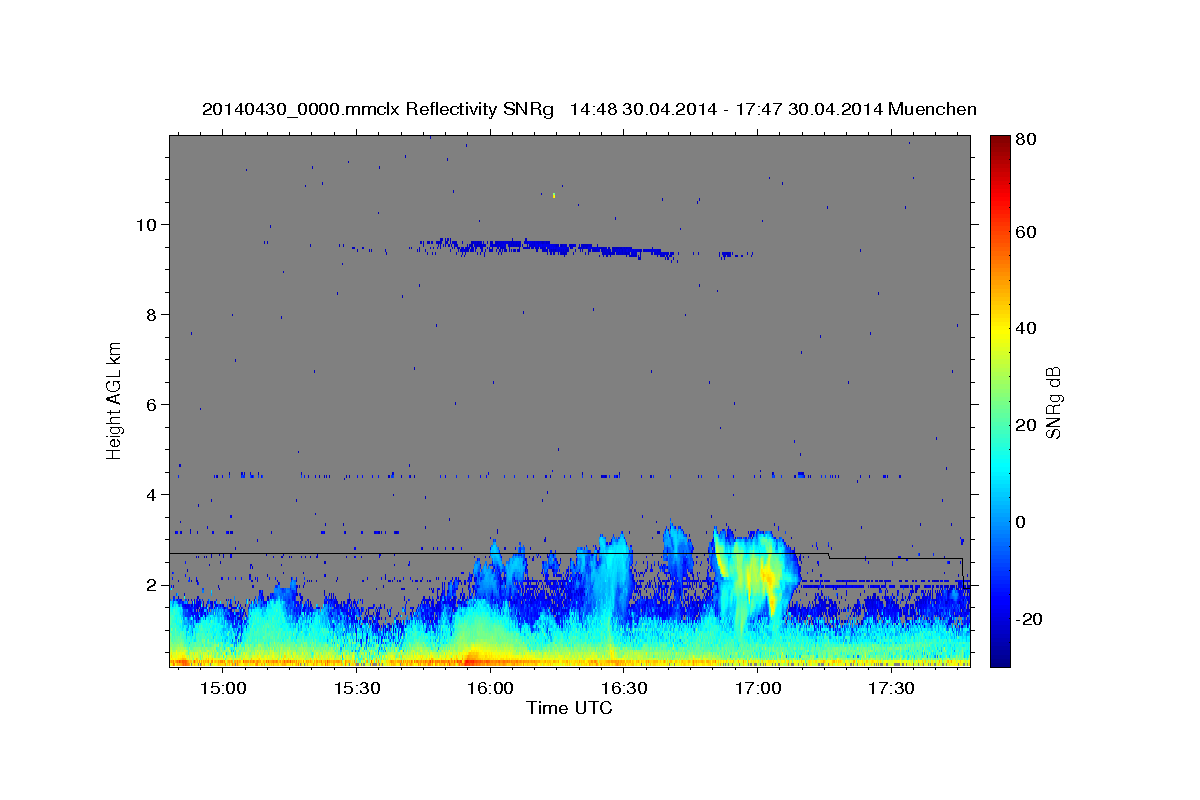The width and height of the screenshot is (1200, 800).
Task: Click the colorbar value -20
Action: [1027, 619]
